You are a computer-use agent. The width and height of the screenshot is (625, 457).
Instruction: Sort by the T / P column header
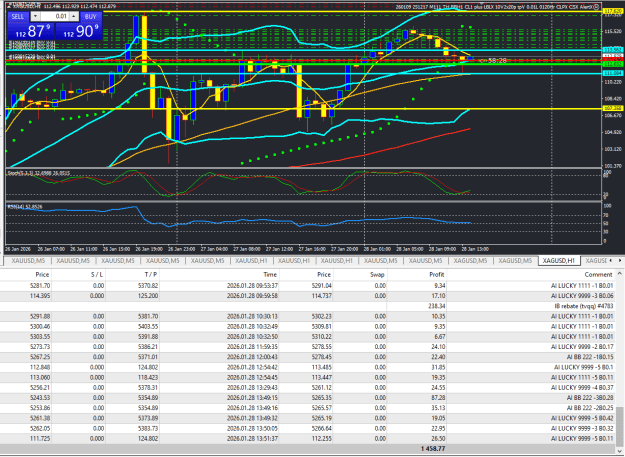coord(149,275)
